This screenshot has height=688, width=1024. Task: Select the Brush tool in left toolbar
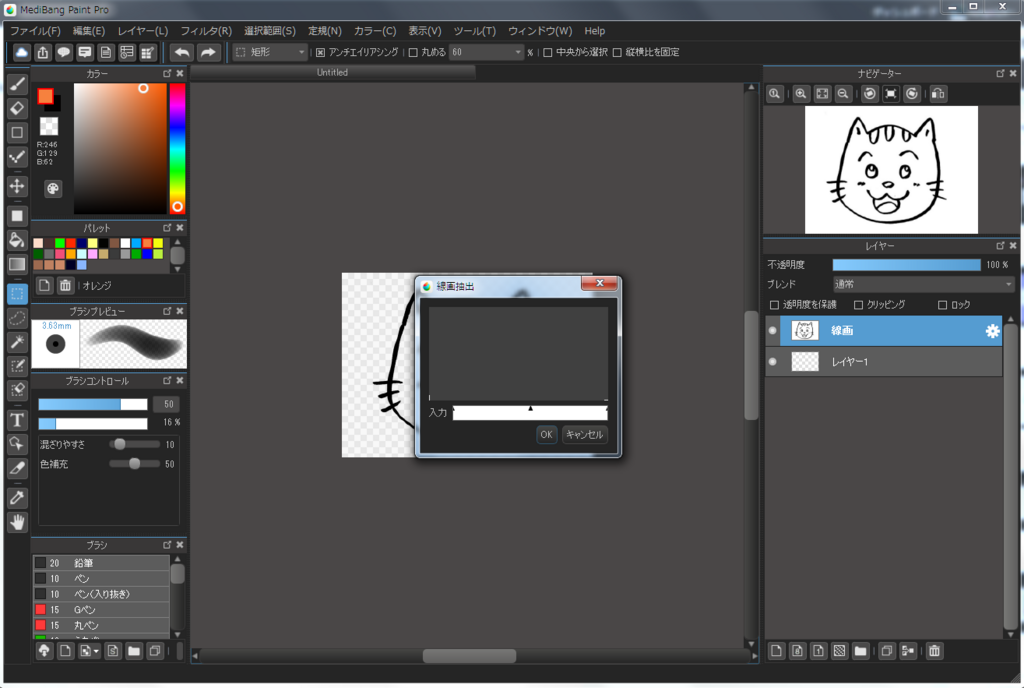click(17, 84)
